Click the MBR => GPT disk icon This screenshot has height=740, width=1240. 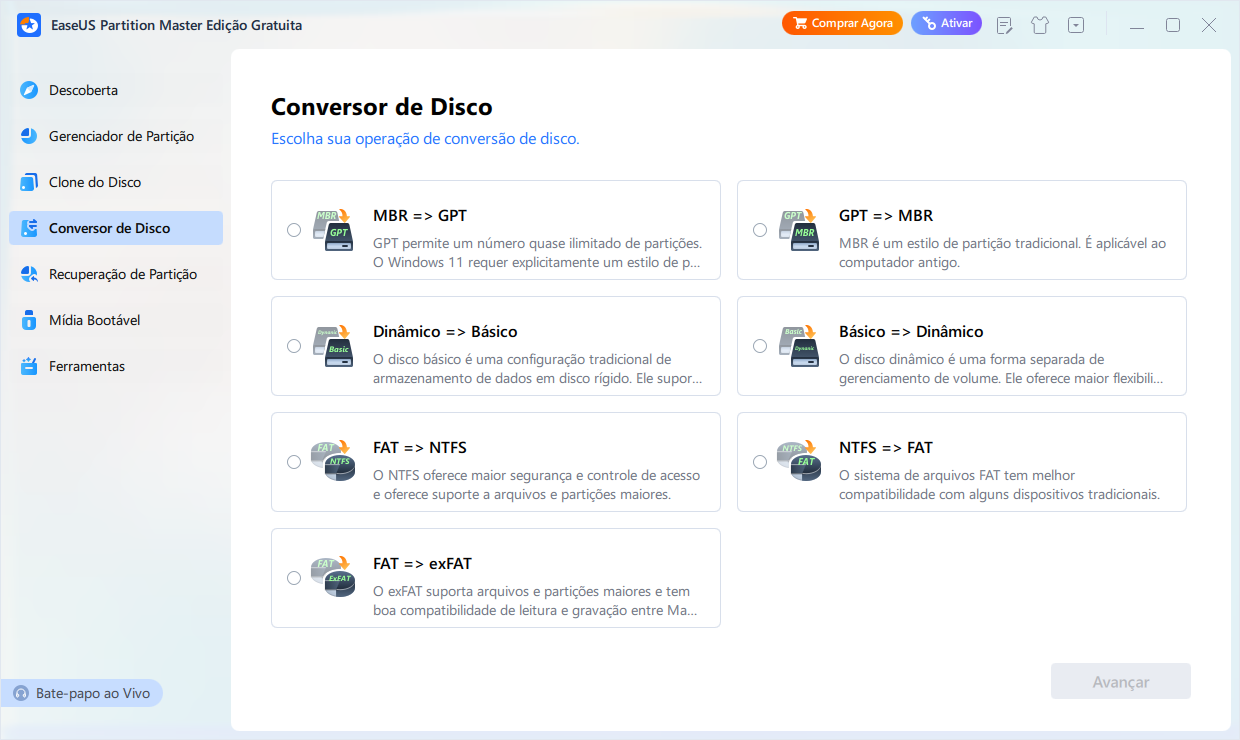click(x=334, y=230)
